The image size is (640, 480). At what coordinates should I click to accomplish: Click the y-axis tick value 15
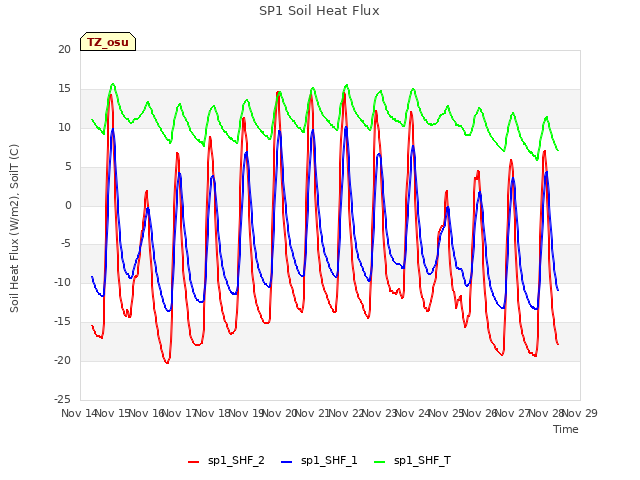click(64, 89)
